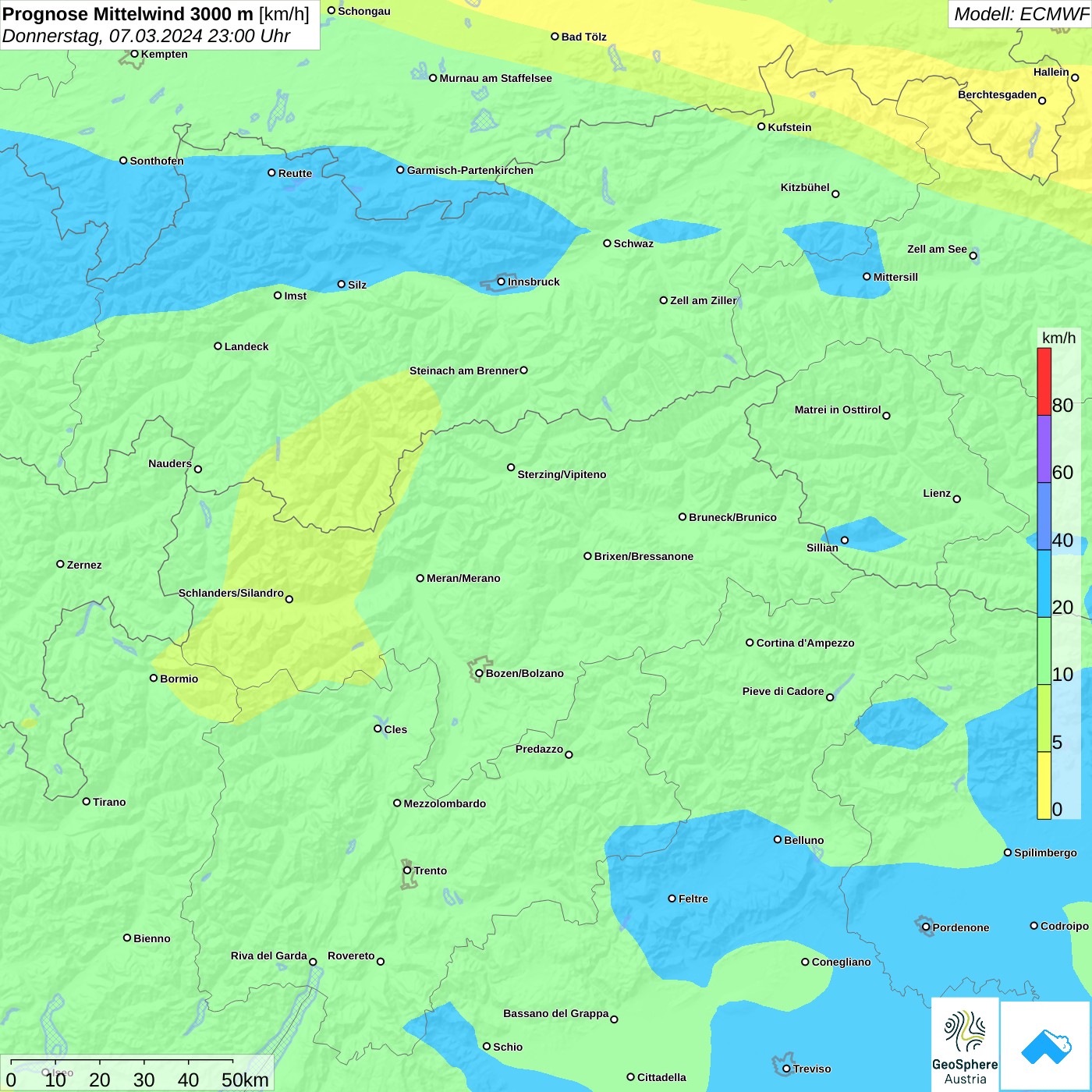Click the 'Mezzolombardo' label
This screenshot has width=1092, height=1092.
tap(445, 803)
